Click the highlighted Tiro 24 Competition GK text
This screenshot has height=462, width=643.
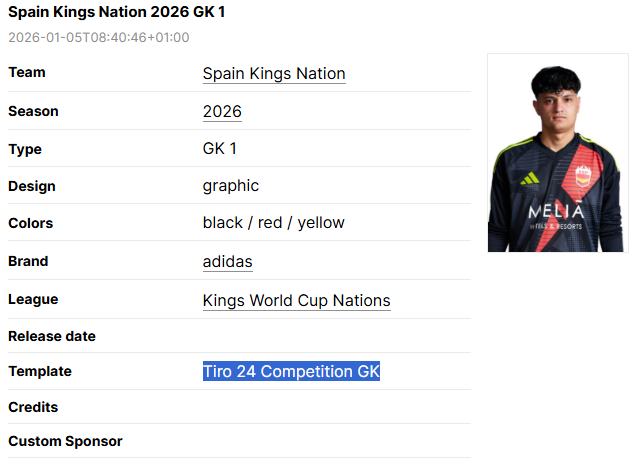(x=291, y=371)
